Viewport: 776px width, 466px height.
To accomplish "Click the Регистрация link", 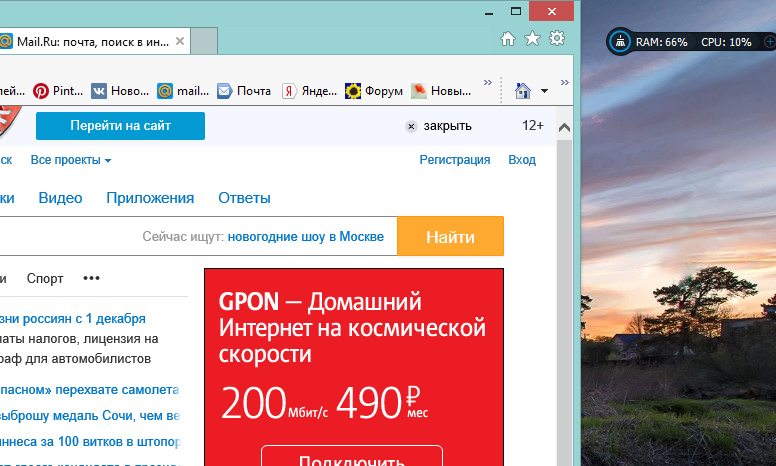I will tap(454, 160).
